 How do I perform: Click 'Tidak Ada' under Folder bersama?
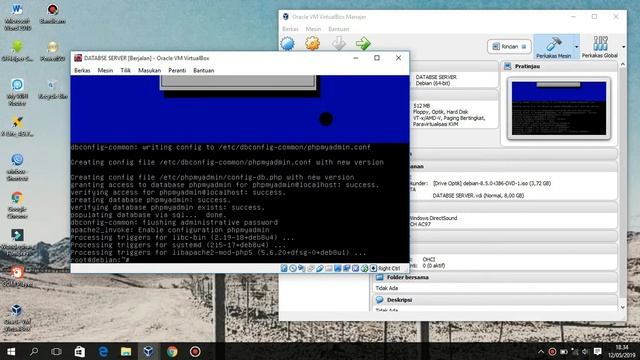(x=387, y=288)
